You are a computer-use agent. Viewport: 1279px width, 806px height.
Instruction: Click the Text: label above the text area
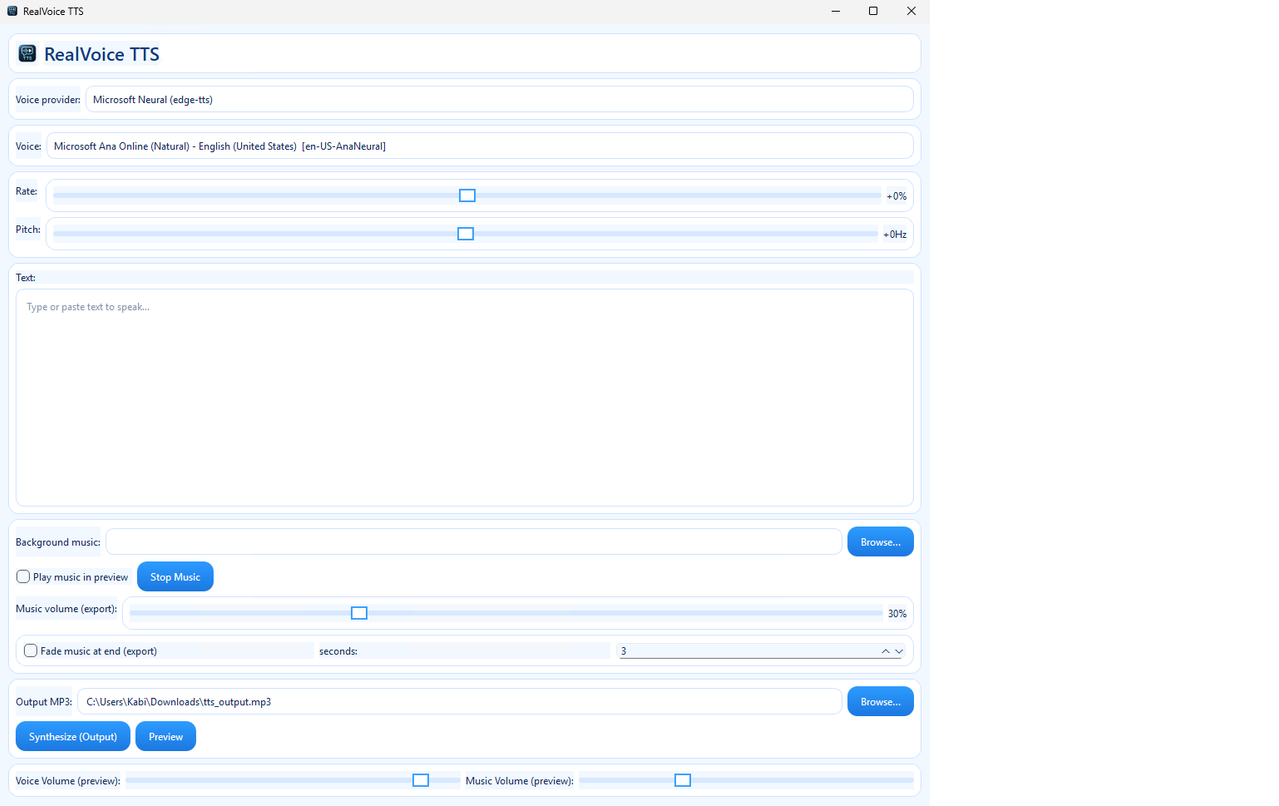click(26, 277)
